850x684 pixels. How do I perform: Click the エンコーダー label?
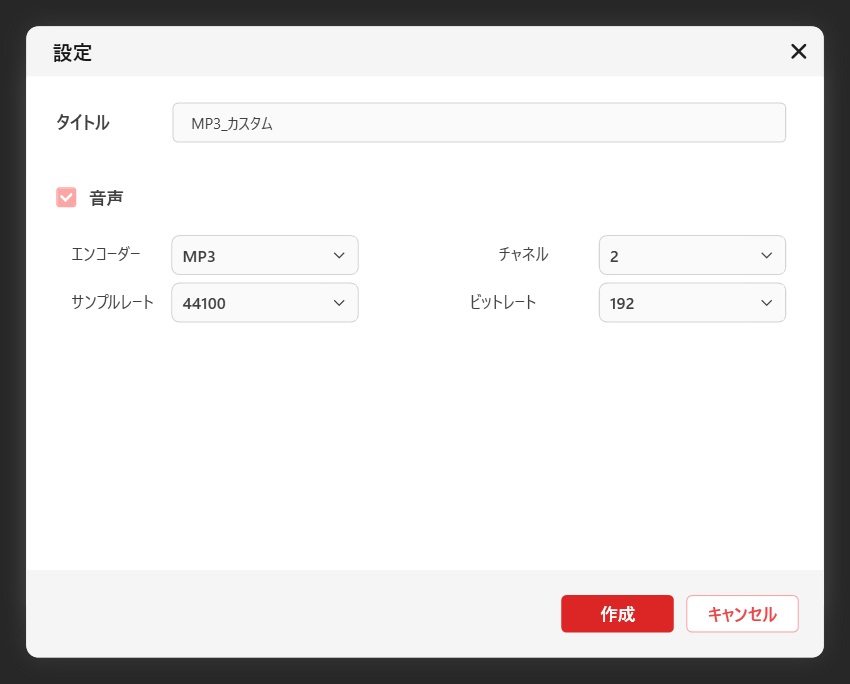[106, 254]
